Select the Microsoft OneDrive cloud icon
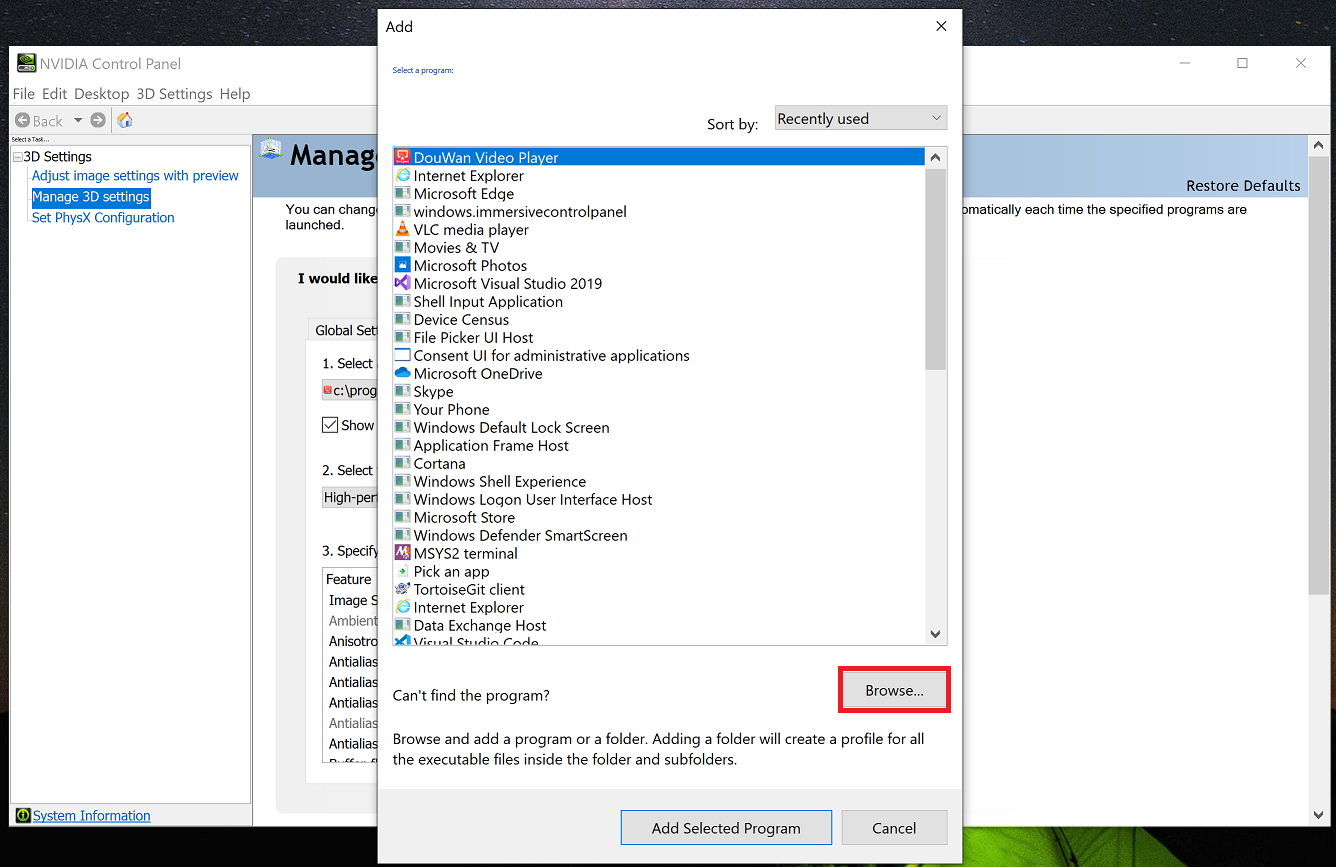Image resolution: width=1336 pixels, height=867 pixels. [x=403, y=373]
